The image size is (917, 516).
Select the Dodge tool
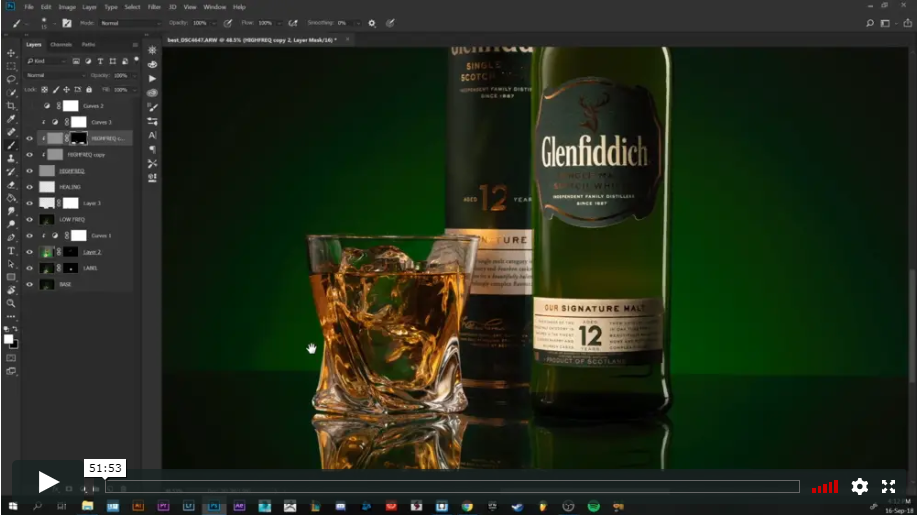point(11,224)
